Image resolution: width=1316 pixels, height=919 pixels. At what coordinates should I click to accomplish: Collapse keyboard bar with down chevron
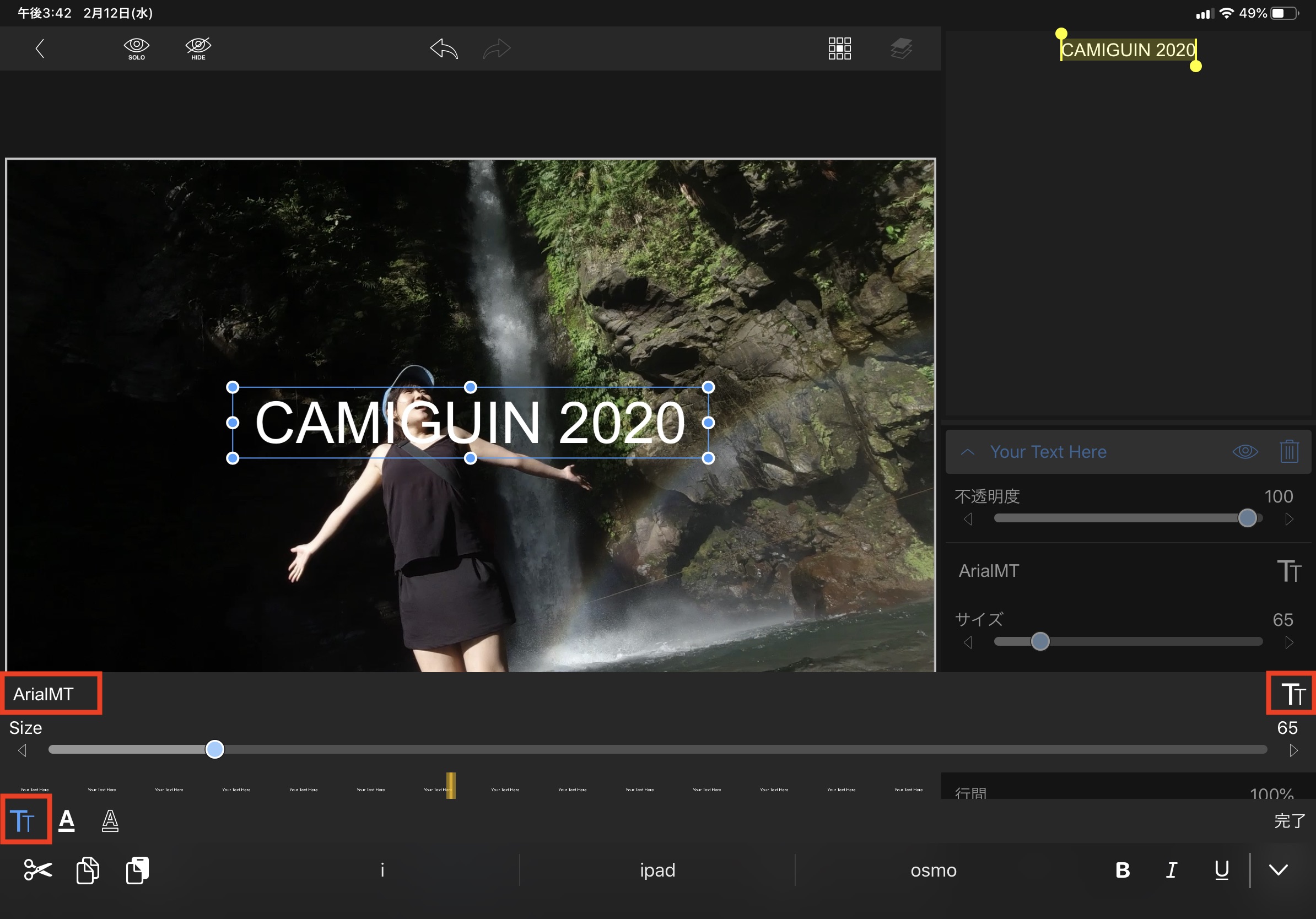tap(1278, 870)
